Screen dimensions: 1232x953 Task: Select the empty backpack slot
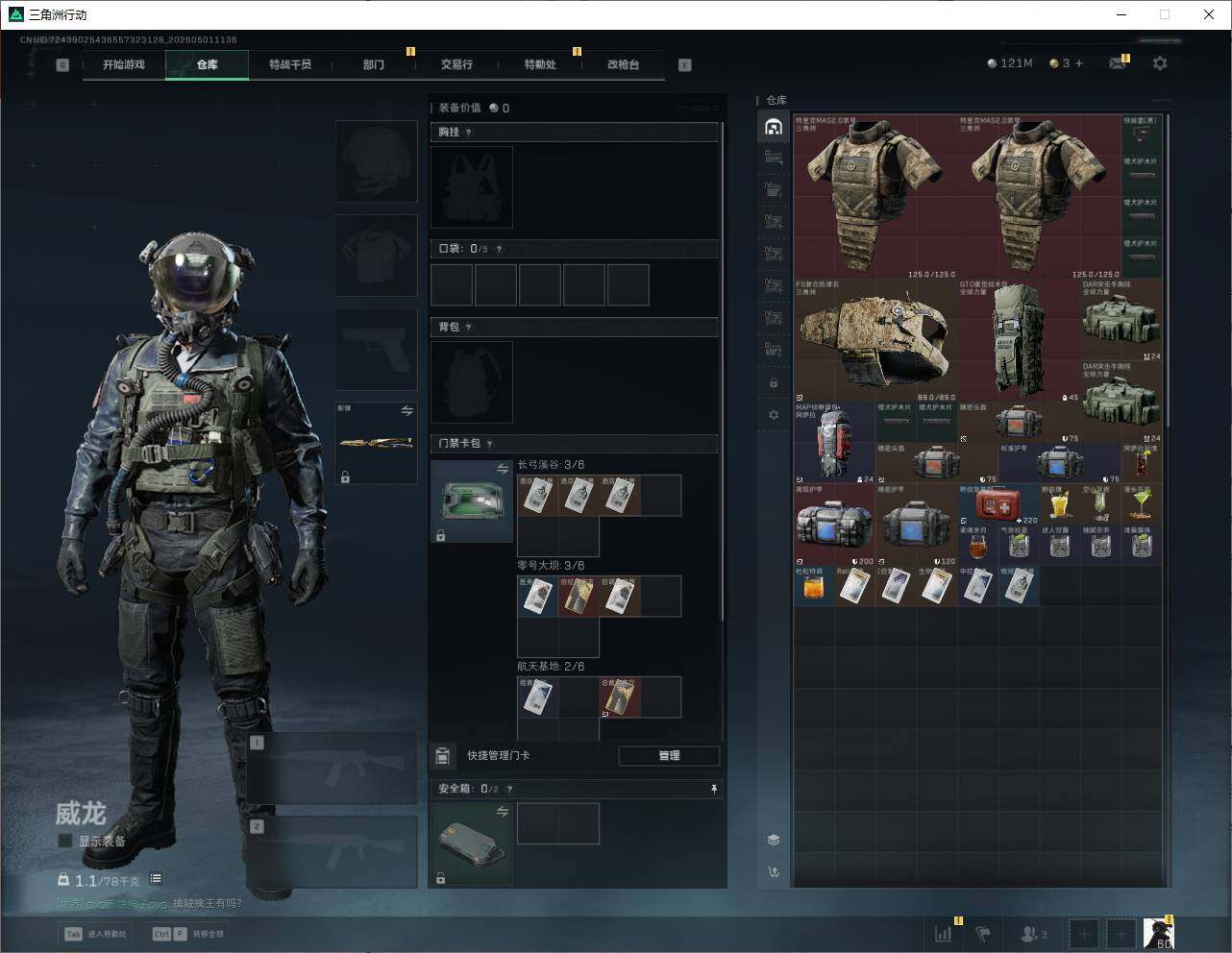pos(472,382)
